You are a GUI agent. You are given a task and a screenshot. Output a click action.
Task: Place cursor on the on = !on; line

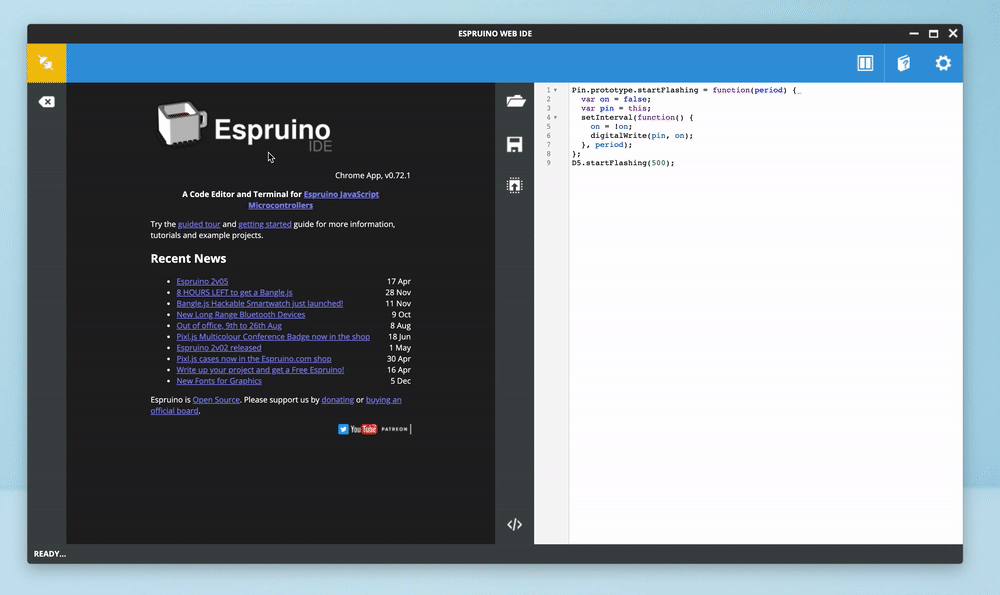[x=611, y=126]
